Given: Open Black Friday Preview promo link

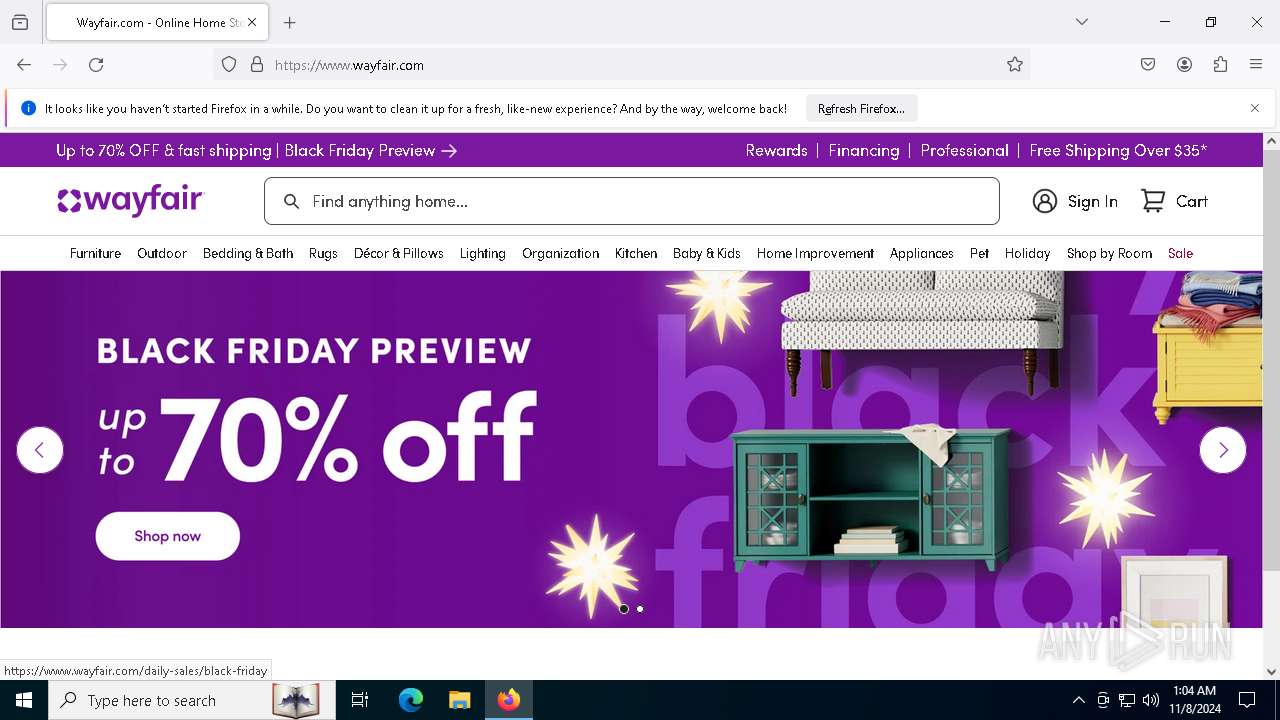Looking at the screenshot, I should [x=257, y=150].
